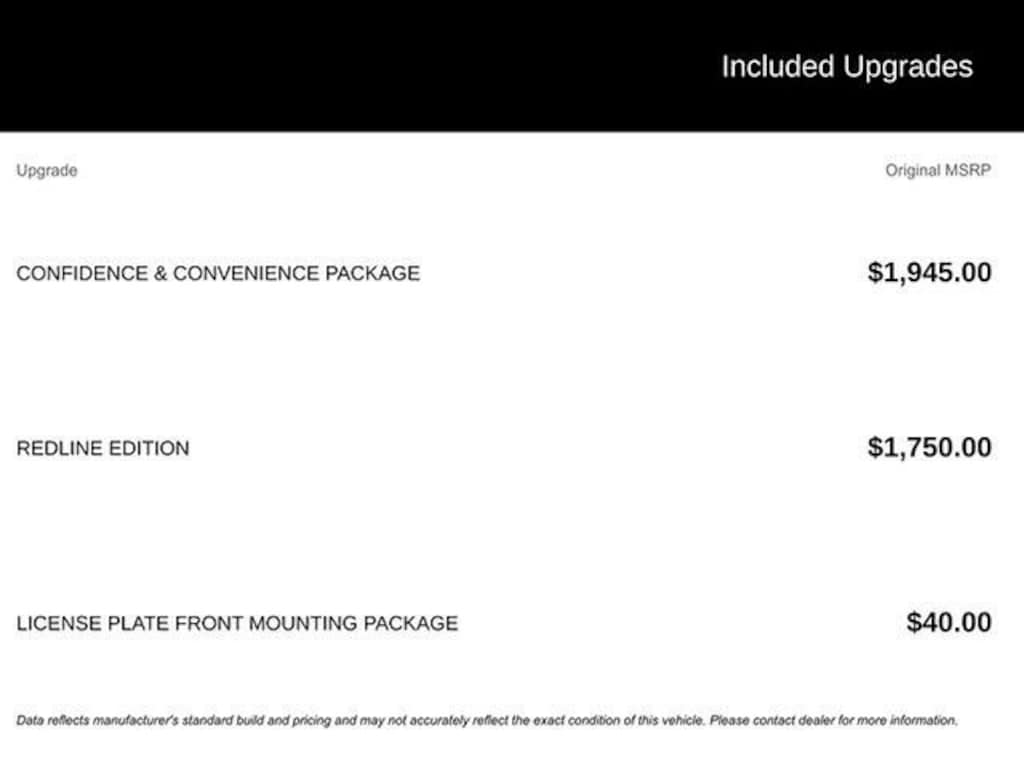Click the word "MOUNTING" in the third upgrade
Viewport: 1024px width, 768px height.
(x=302, y=623)
